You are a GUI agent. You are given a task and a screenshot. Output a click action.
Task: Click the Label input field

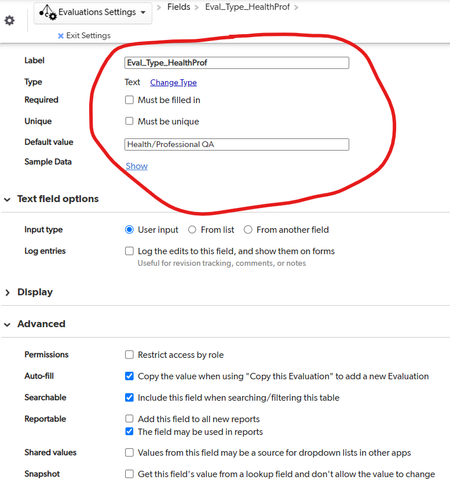[x=237, y=63]
